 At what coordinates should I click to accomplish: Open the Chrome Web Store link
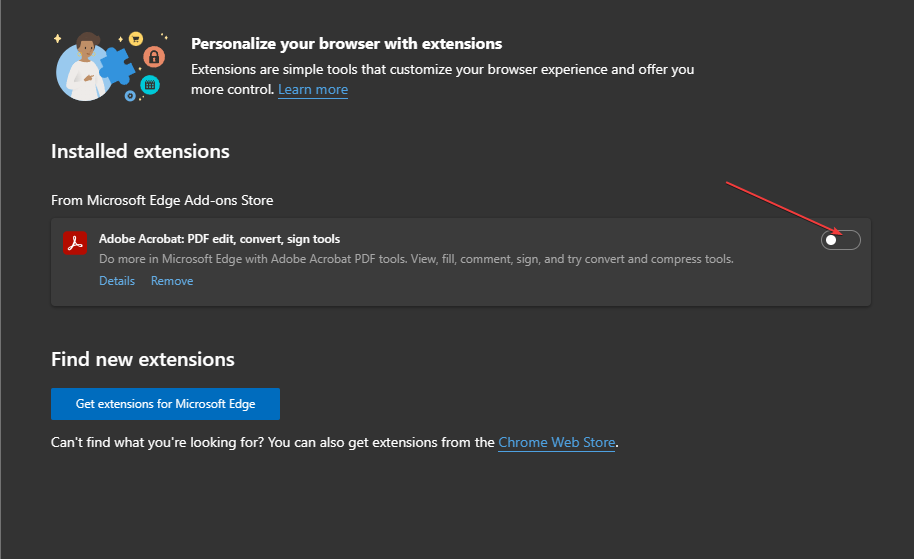click(x=556, y=442)
